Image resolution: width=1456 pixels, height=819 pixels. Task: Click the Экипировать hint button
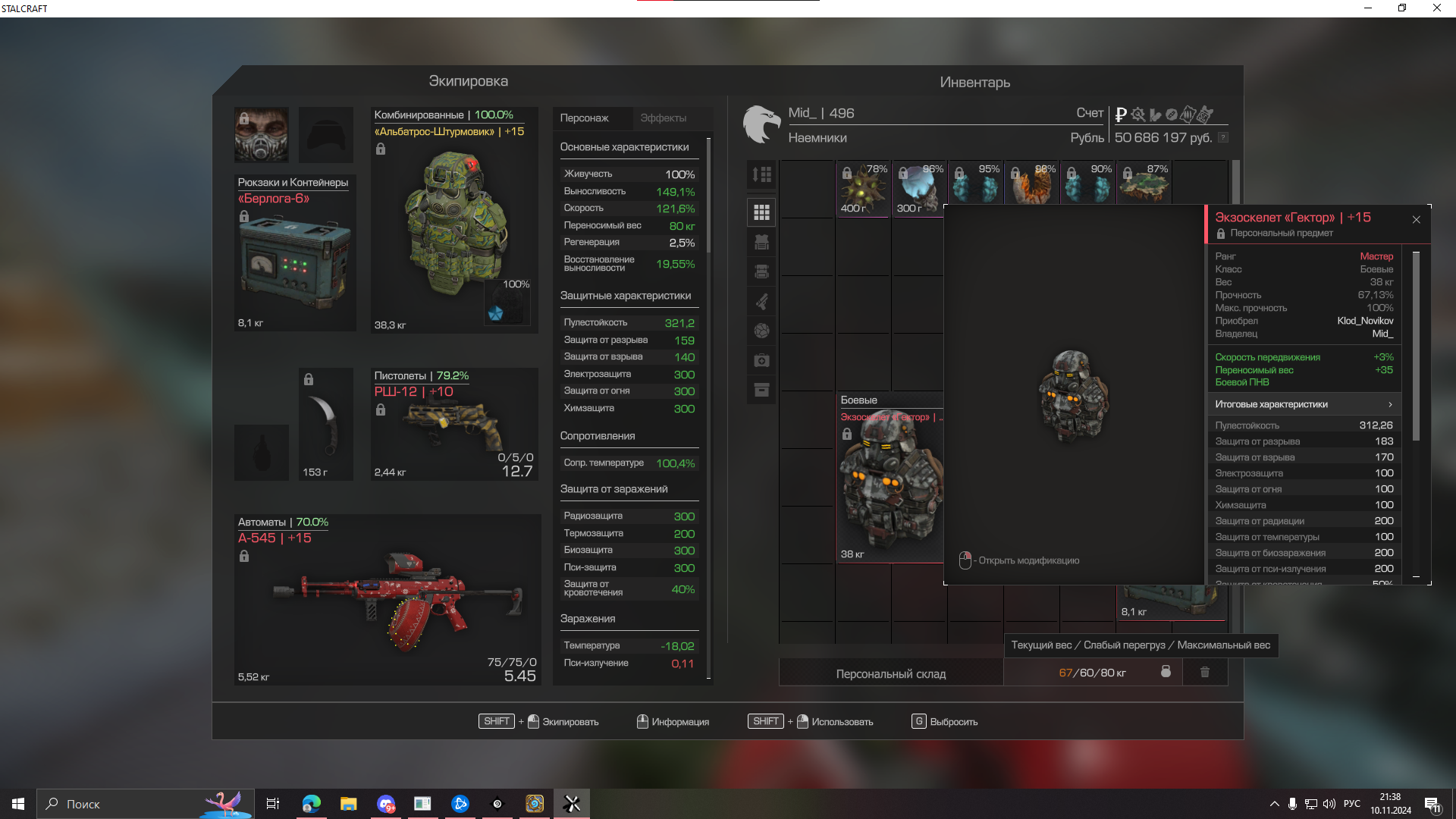(x=538, y=722)
